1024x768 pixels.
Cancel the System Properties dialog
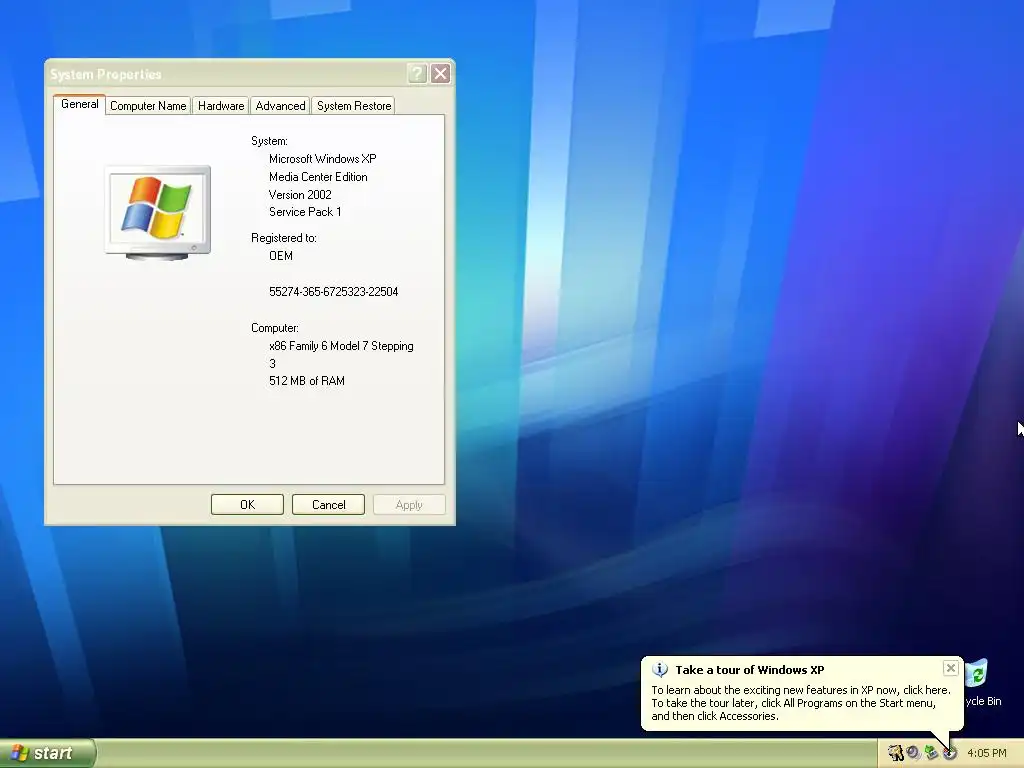point(328,505)
